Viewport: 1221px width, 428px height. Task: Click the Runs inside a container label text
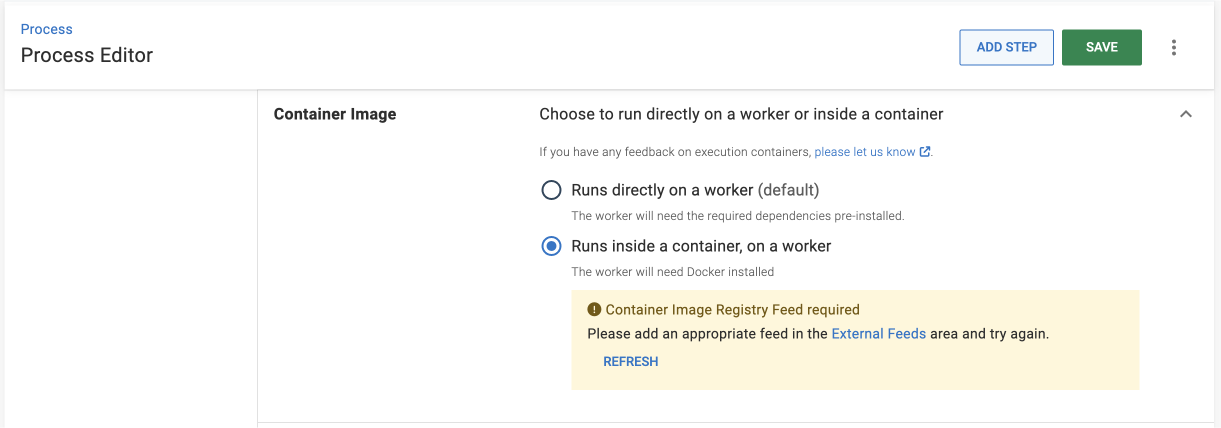point(701,246)
